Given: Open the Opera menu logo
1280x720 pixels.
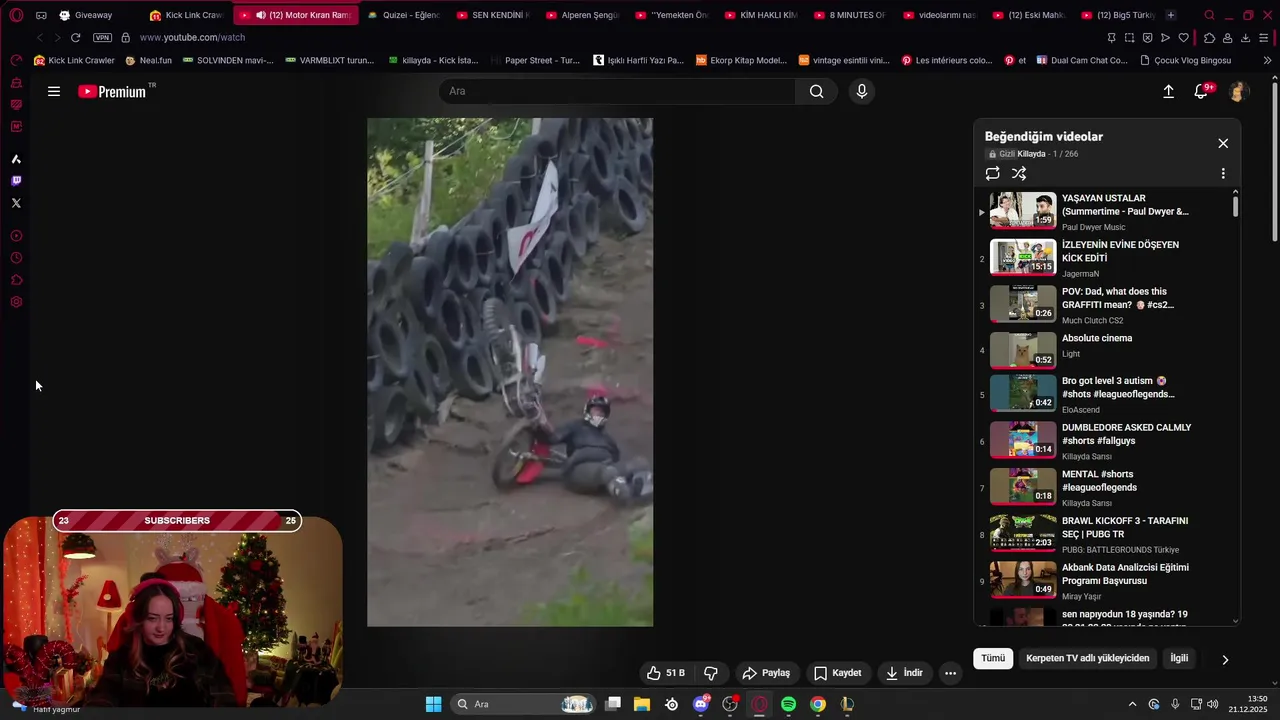Looking at the screenshot, I should pyautogui.click(x=16, y=15).
